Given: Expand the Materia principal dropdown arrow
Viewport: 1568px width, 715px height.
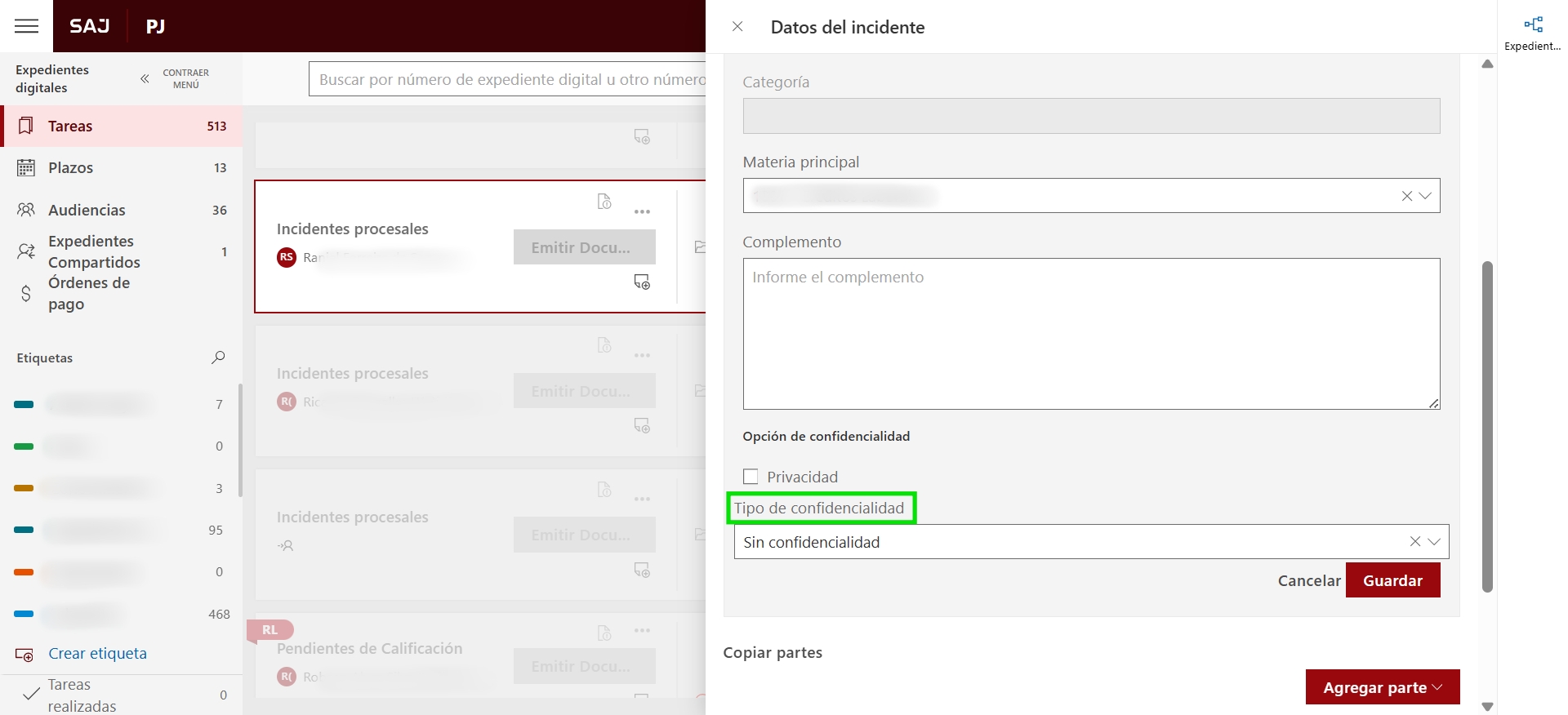Looking at the screenshot, I should pos(1425,196).
